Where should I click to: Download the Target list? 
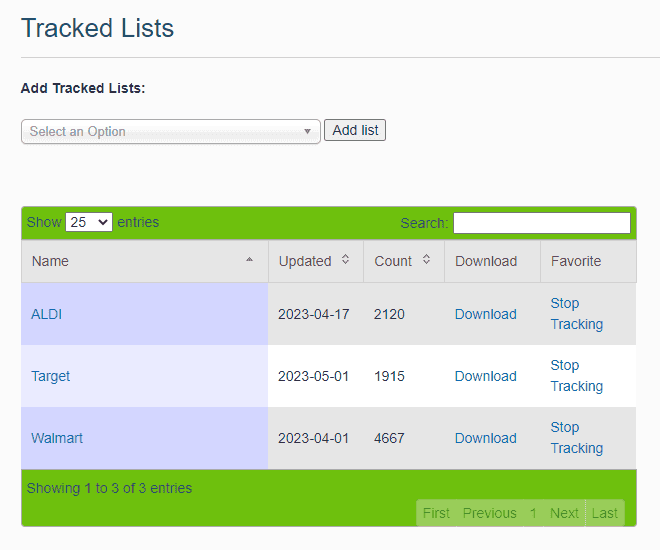click(485, 376)
